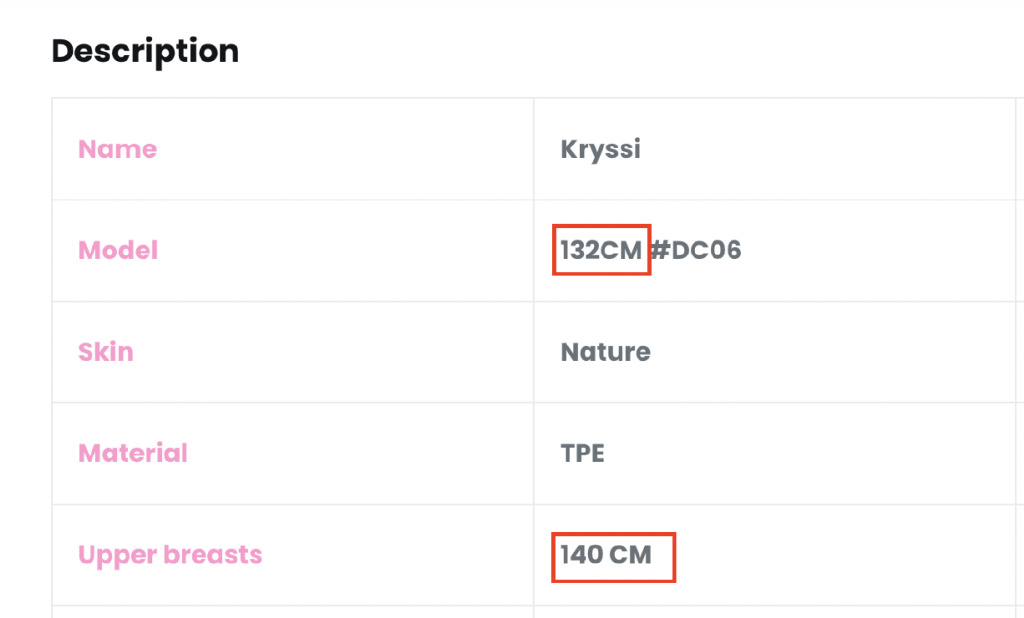Click the Description heading
This screenshot has height=618, width=1024.
(x=145, y=51)
